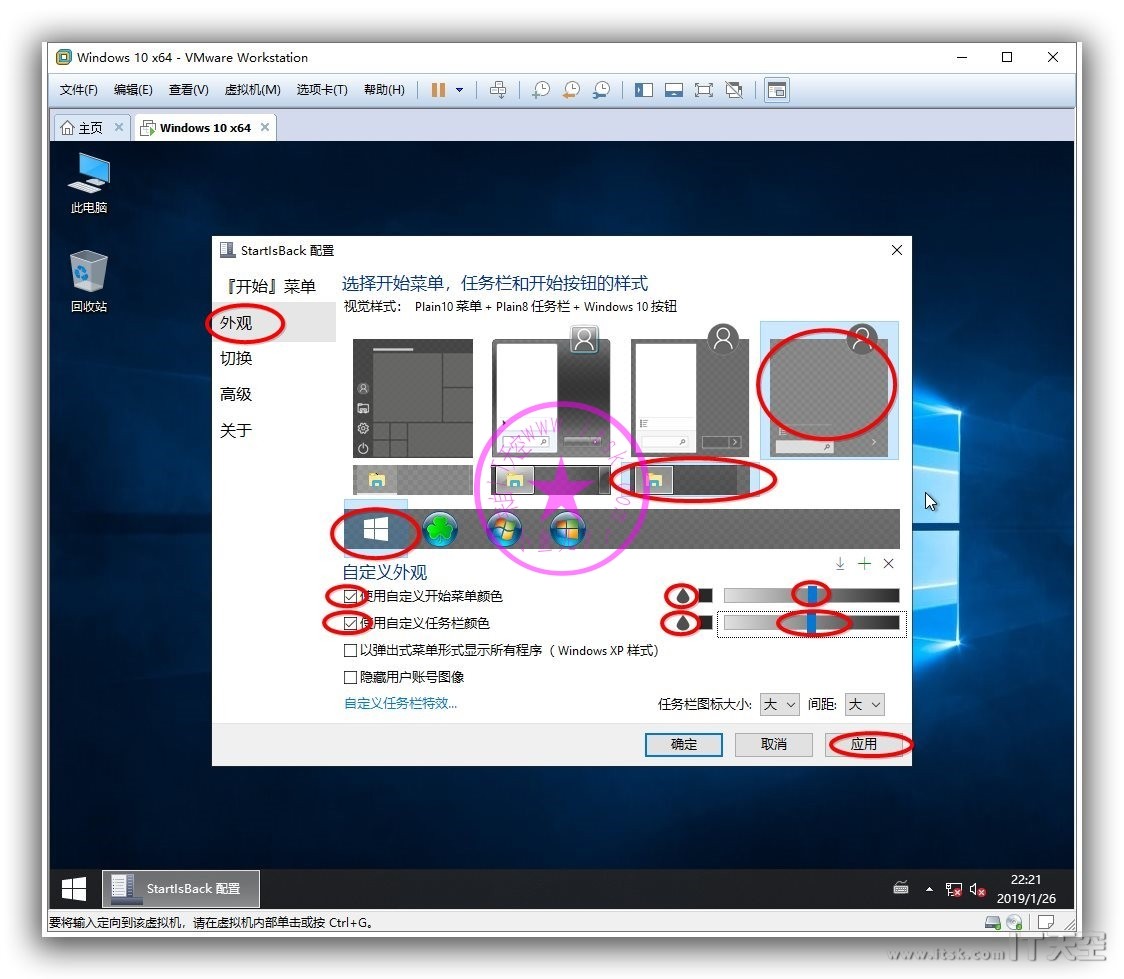
Task: Click the console view toolbar button
Action: [x=777, y=90]
